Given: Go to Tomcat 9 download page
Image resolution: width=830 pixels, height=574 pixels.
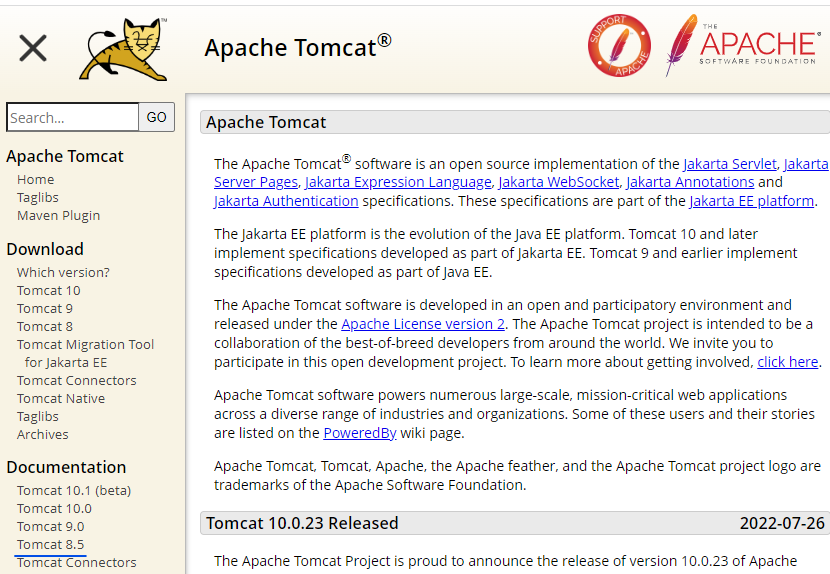Looking at the screenshot, I should pyautogui.click(x=44, y=308).
